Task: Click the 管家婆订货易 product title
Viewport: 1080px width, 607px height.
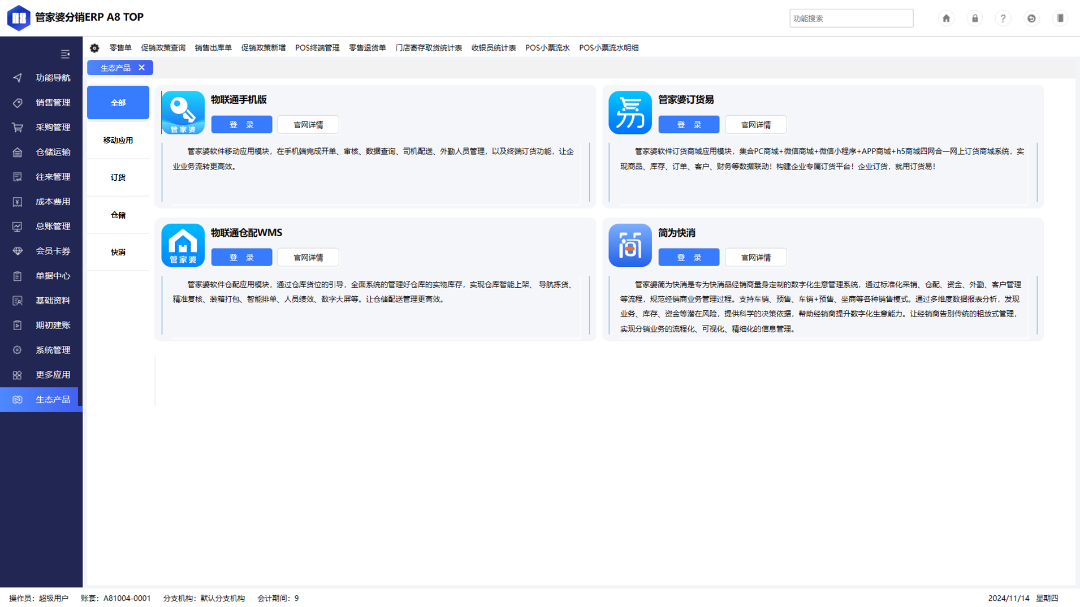Action: pos(686,100)
